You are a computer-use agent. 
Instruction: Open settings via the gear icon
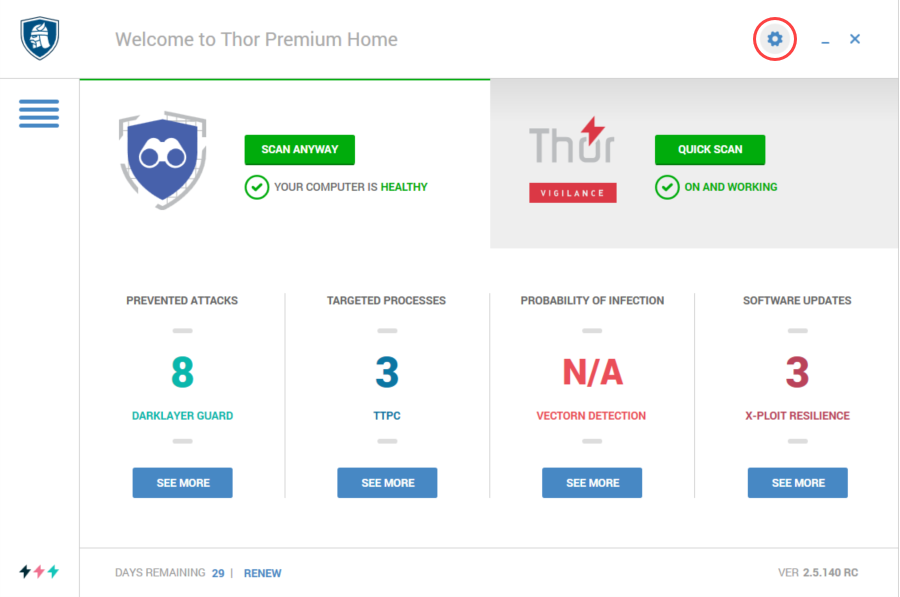(774, 39)
